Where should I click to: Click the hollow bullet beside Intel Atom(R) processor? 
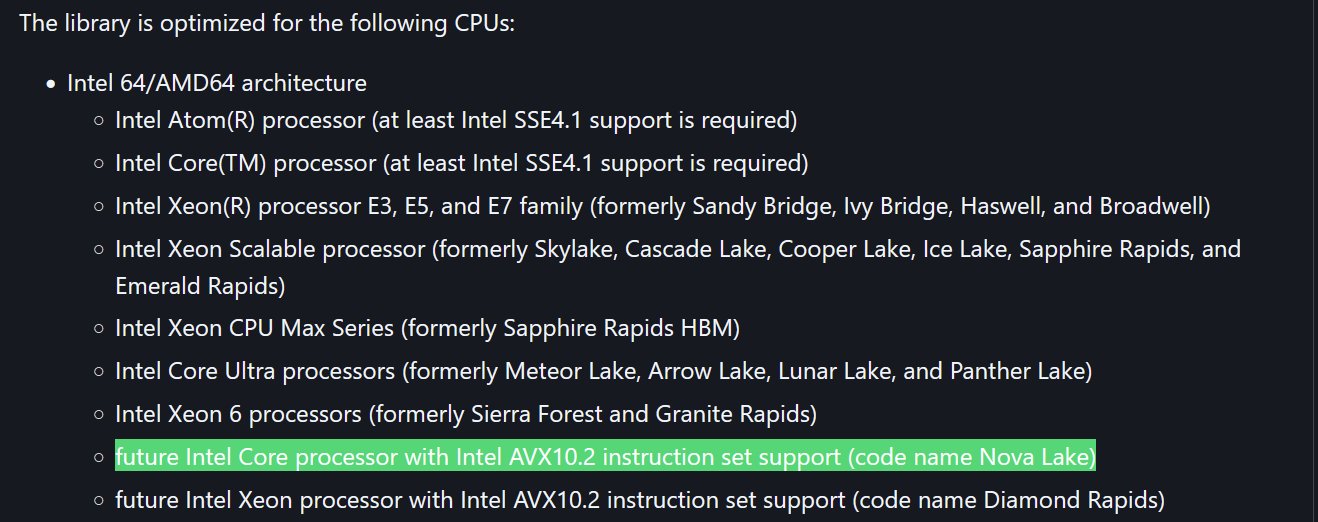99,121
